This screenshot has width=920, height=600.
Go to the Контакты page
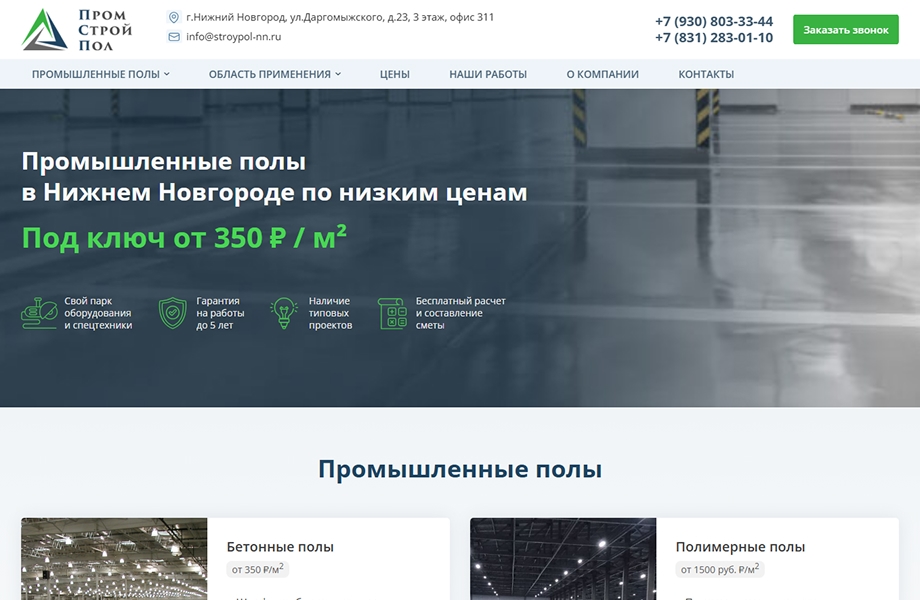click(x=706, y=74)
